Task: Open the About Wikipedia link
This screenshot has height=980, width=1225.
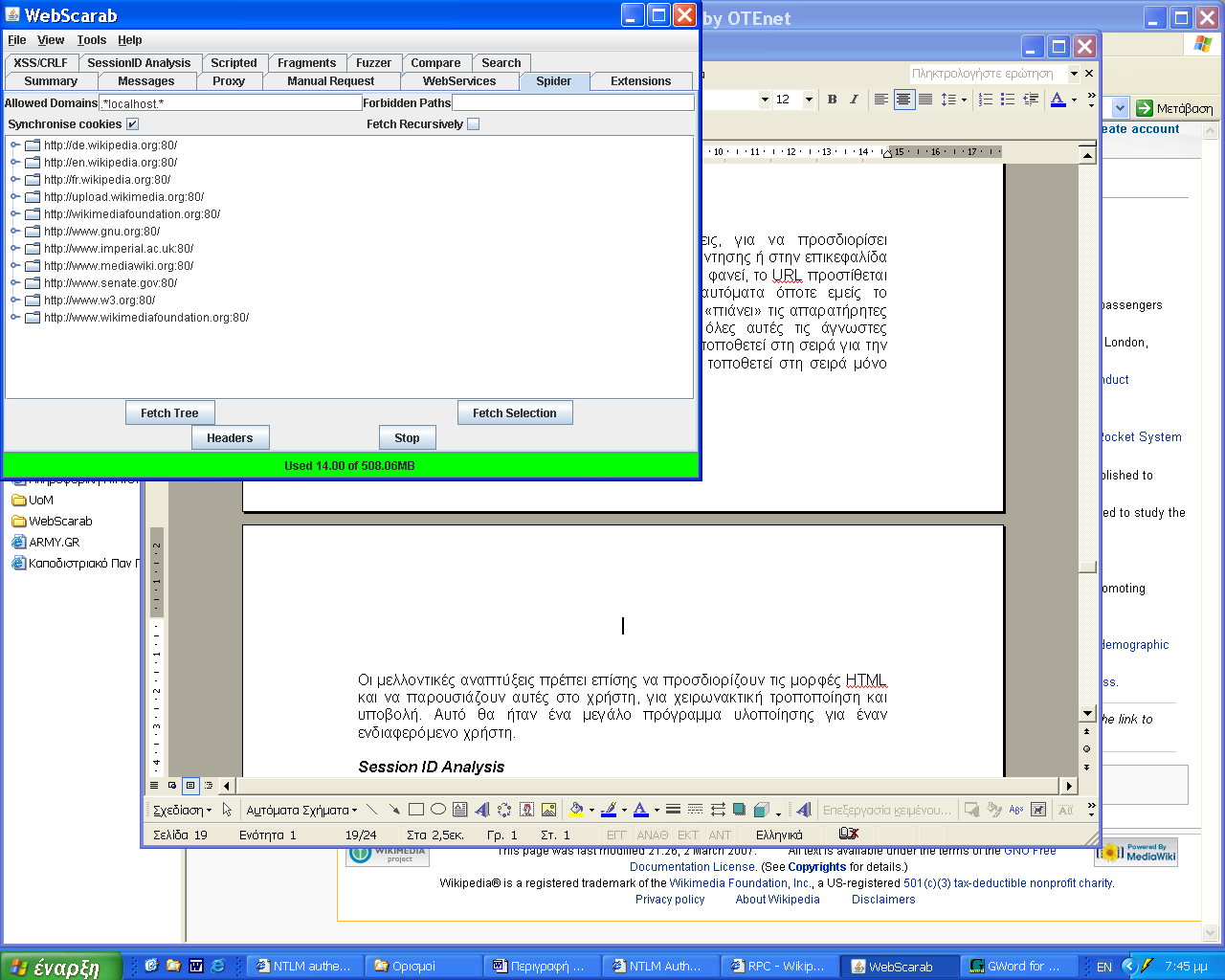Action: click(x=777, y=900)
